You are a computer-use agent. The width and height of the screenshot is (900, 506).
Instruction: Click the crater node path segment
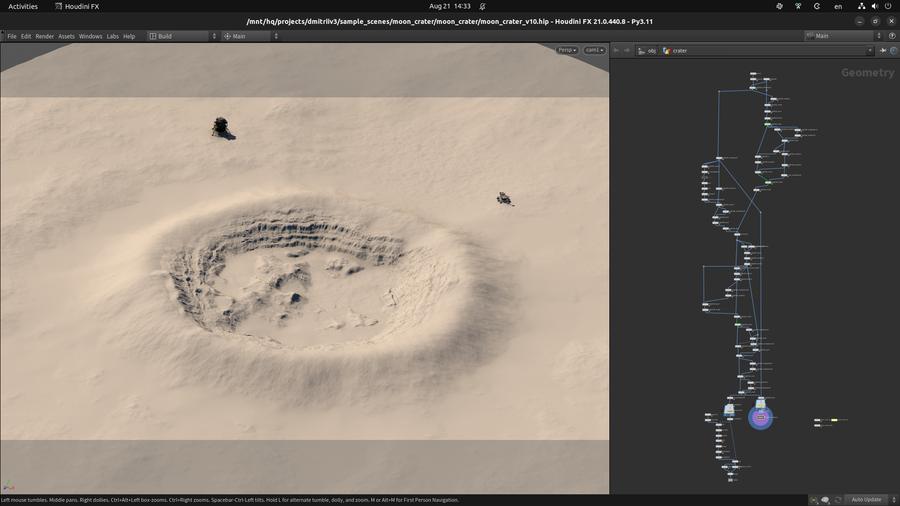(679, 50)
